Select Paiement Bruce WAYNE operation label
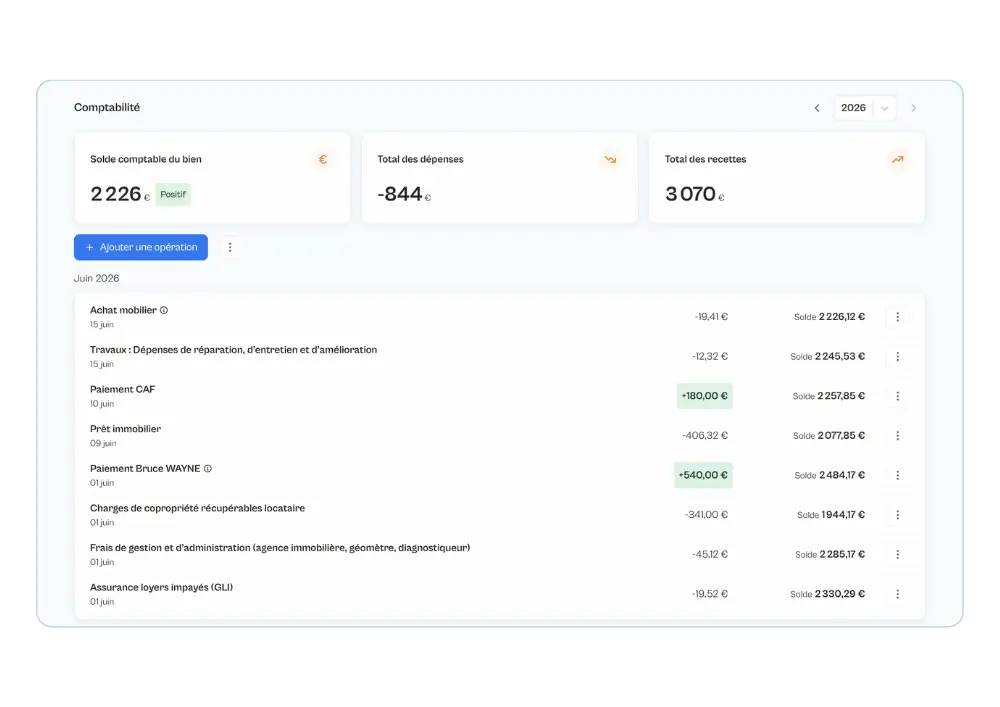This screenshot has height=707, width=1000. [x=145, y=469]
